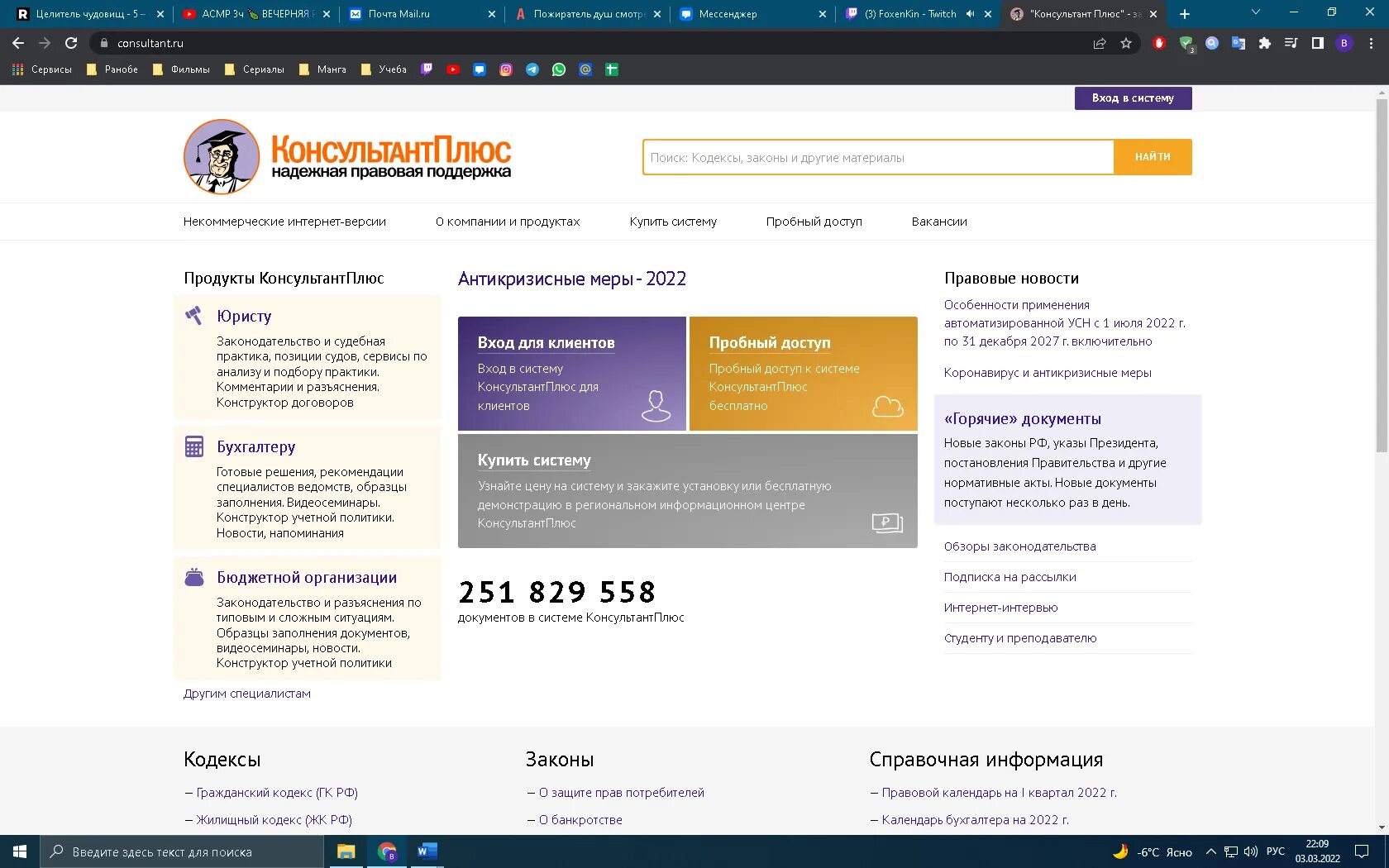This screenshot has height=868, width=1389.
Task: Click the Вход в систему button
Action: [x=1133, y=98]
